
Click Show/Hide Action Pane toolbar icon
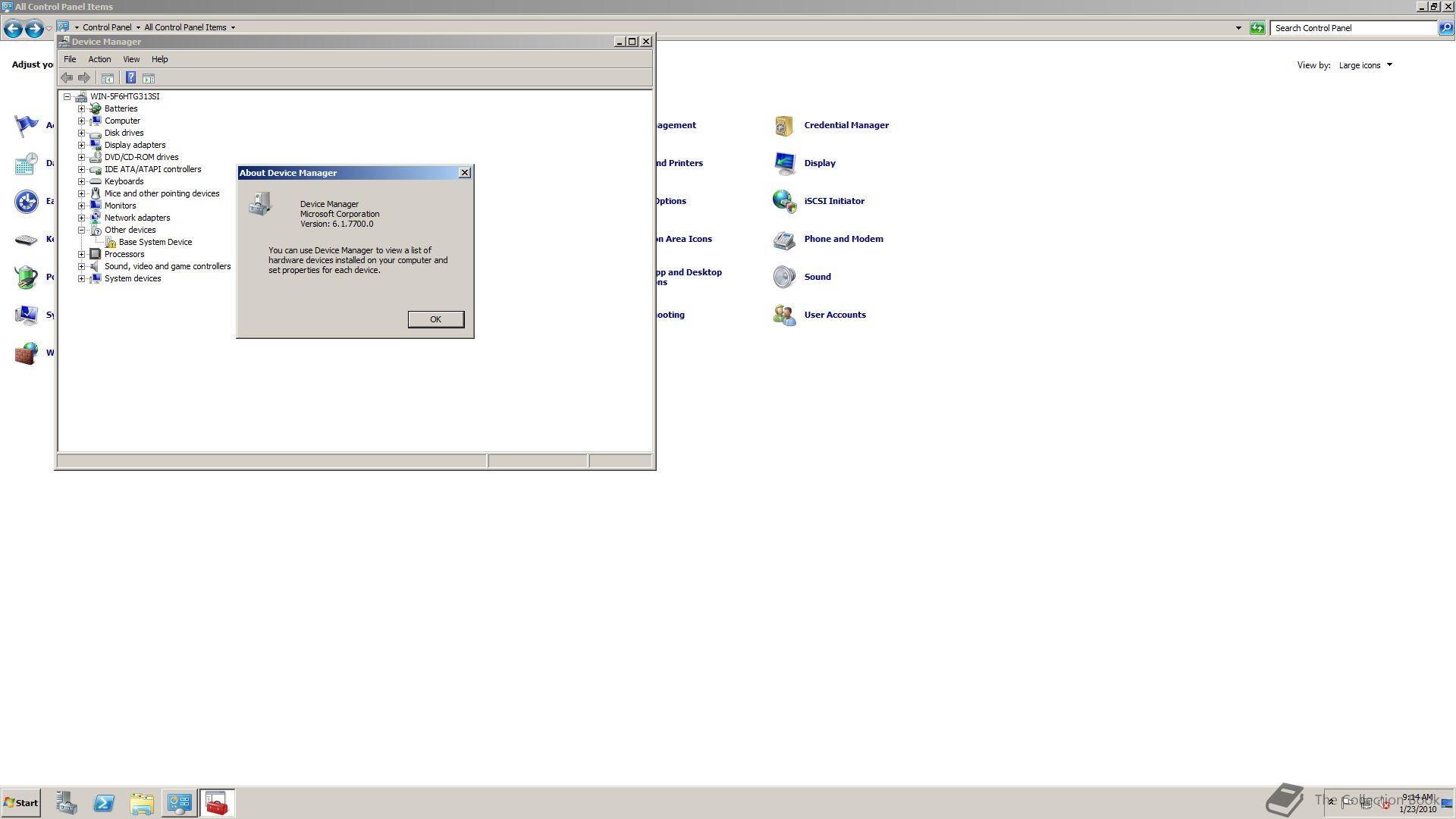149,78
